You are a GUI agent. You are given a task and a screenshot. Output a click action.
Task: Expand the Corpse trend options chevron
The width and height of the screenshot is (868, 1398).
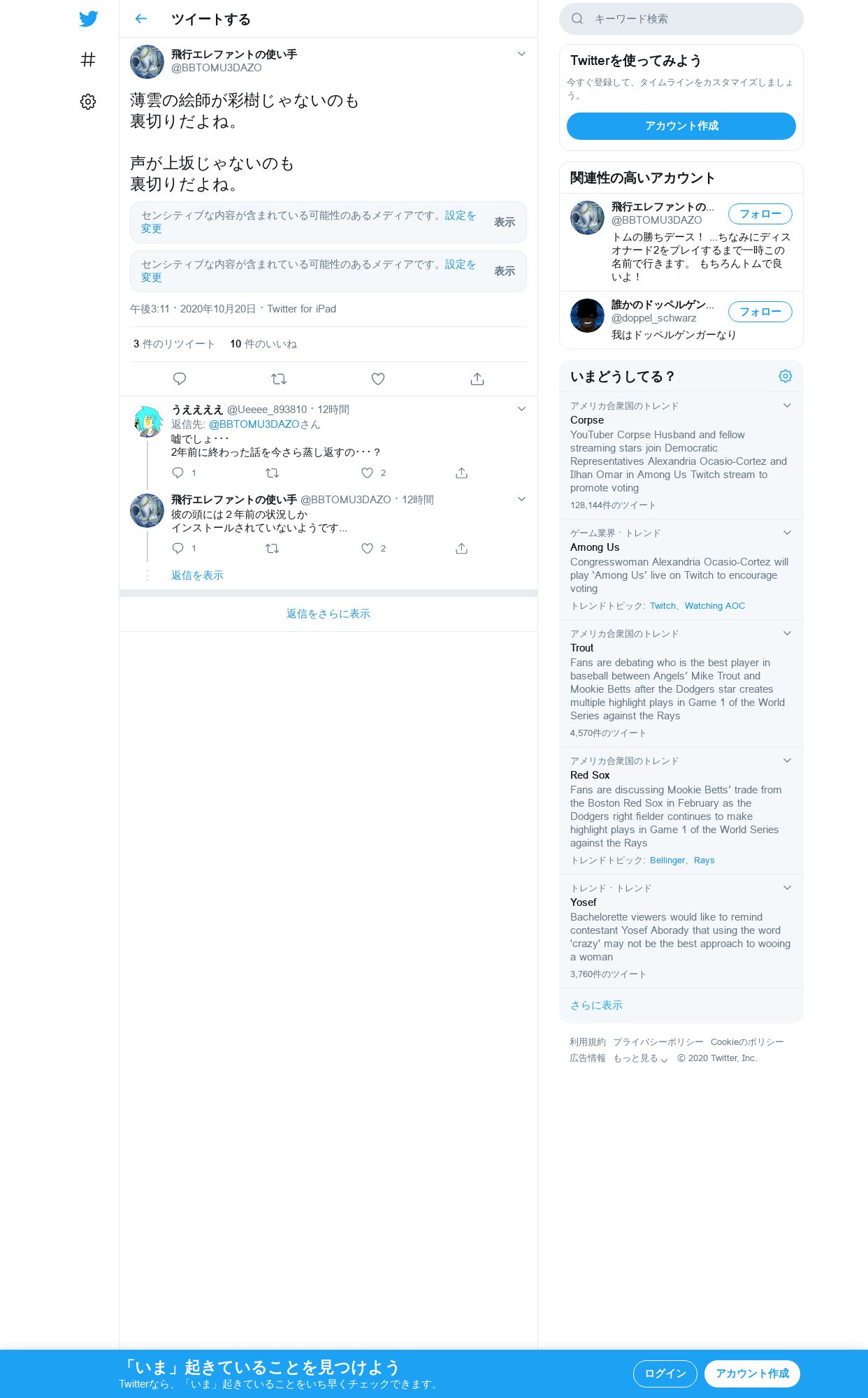pos(787,405)
